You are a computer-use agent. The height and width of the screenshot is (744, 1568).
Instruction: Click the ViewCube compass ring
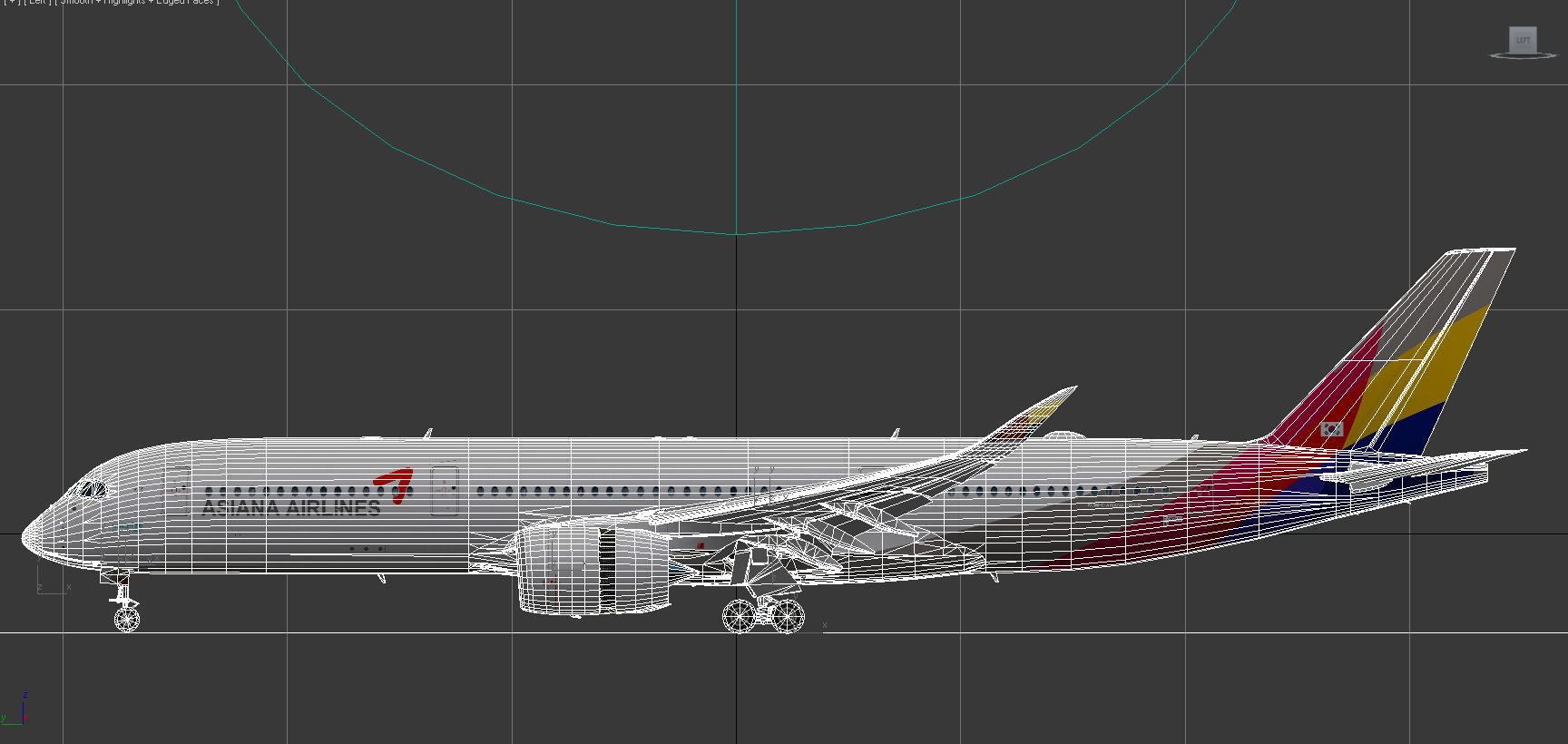(1524, 56)
